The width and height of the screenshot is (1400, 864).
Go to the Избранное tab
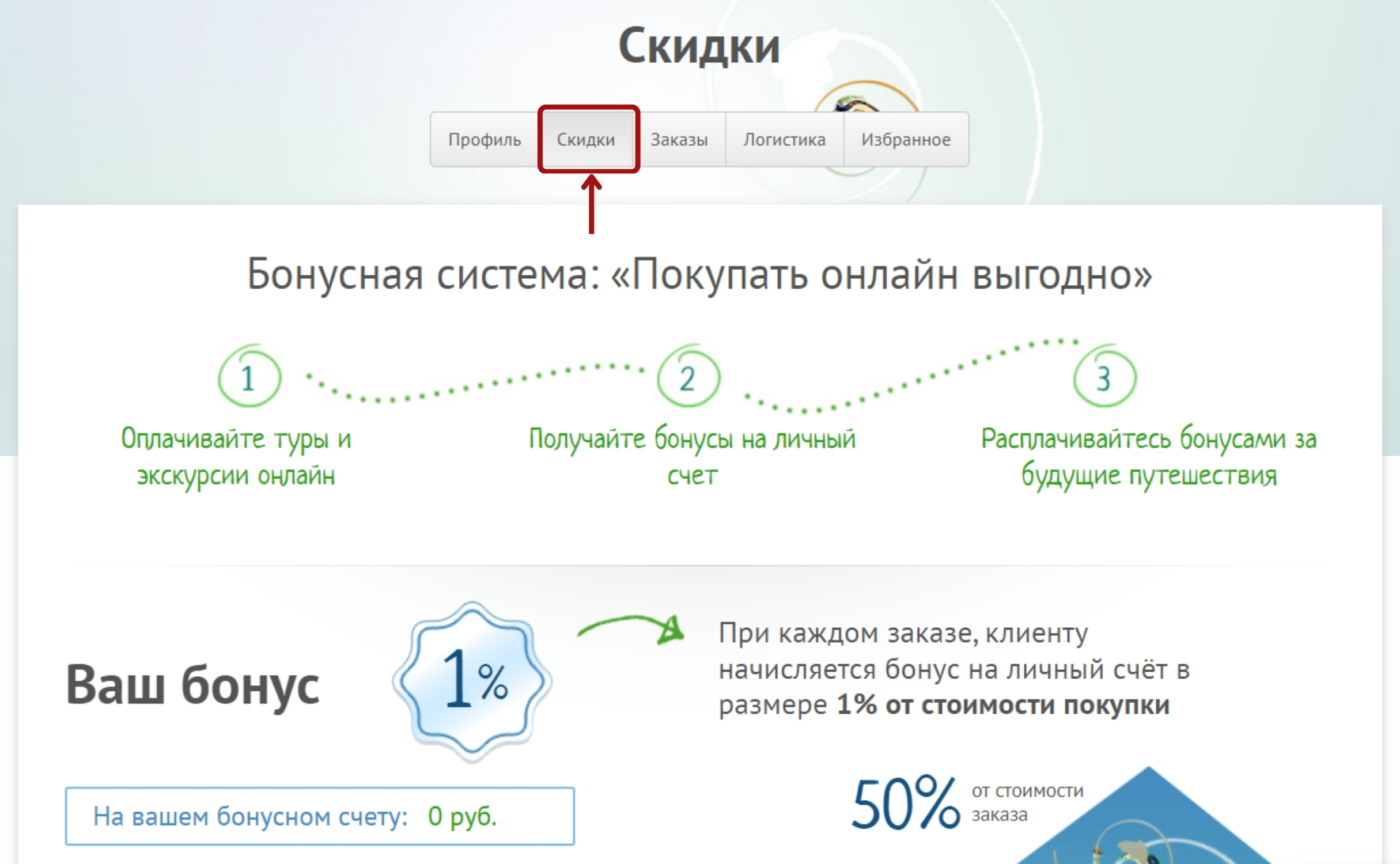pyautogui.click(x=906, y=139)
